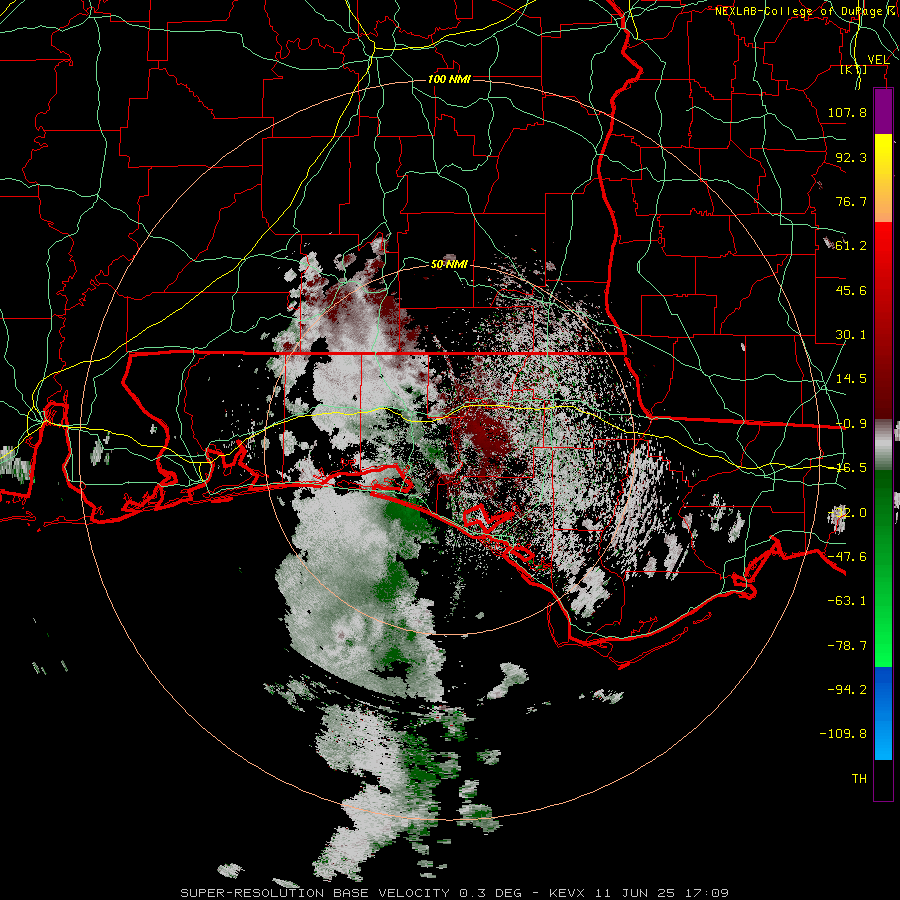
Task: Click the TH label on the legend
Action: pyautogui.click(x=859, y=778)
